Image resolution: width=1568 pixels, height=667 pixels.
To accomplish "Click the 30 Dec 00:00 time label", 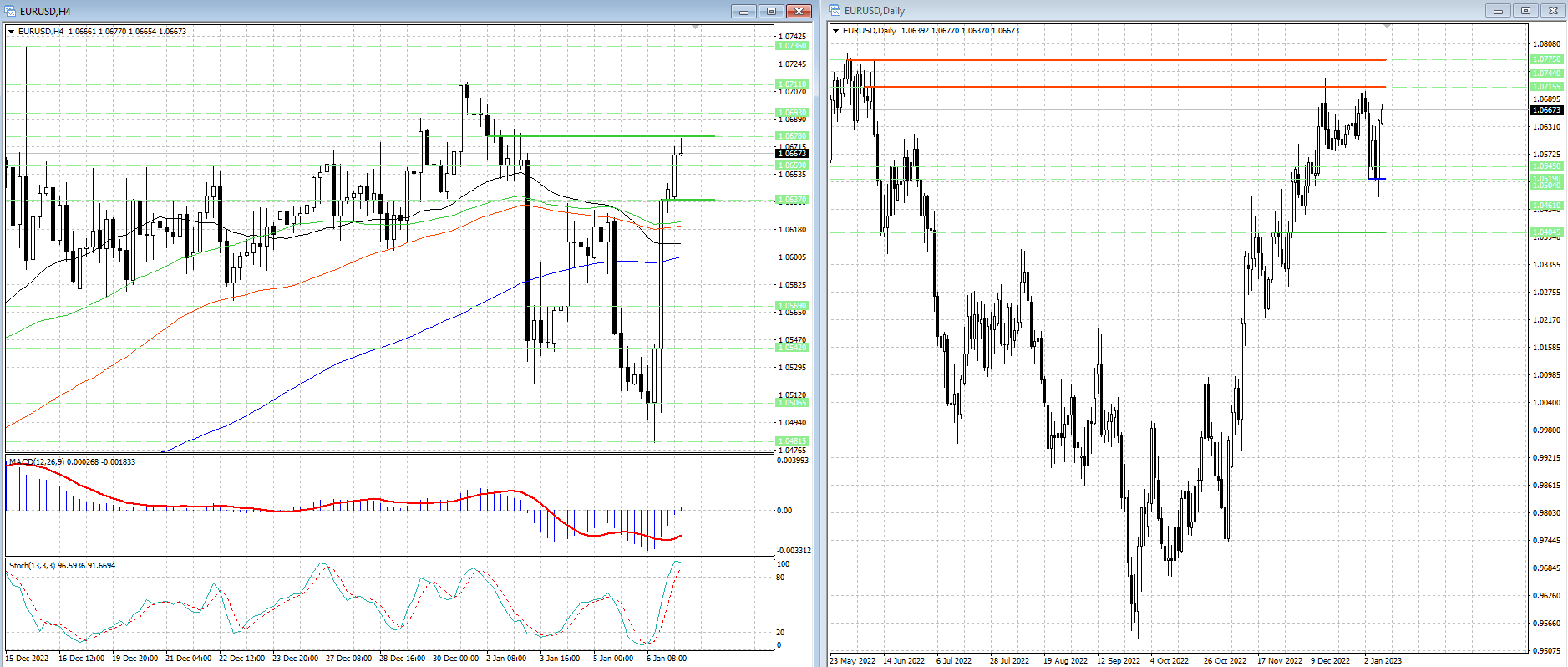I will coord(455,659).
